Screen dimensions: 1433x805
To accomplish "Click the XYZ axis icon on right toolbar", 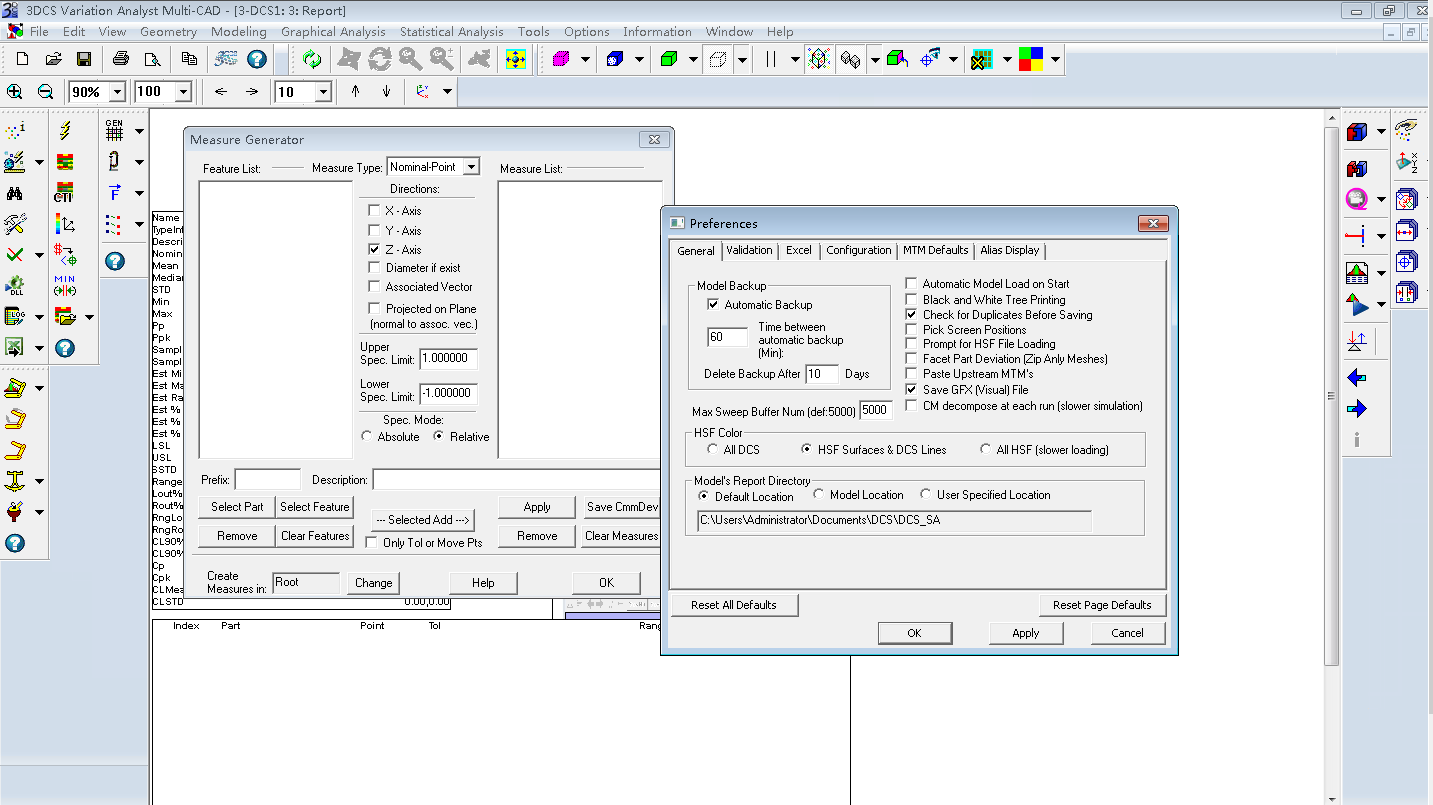I will coord(1406,162).
